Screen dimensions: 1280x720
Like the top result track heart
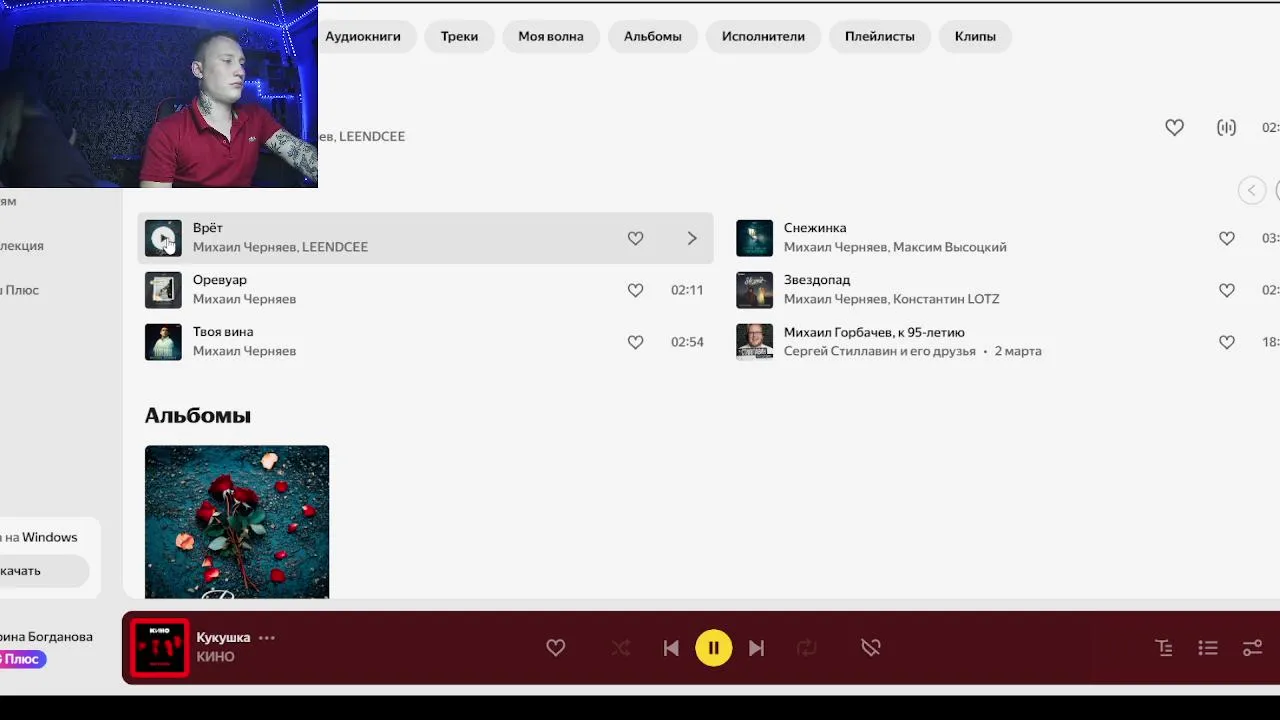pyautogui.click(x=1174, y=127)
